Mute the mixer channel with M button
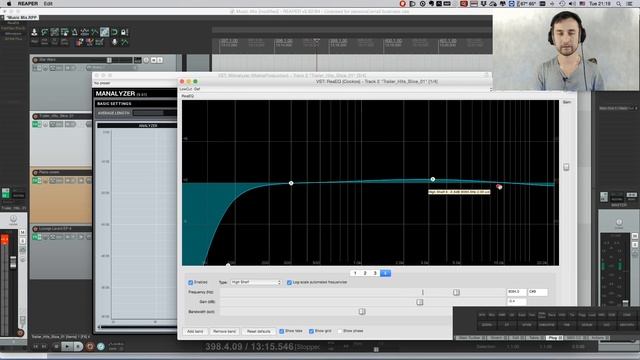This screenshot has width=640, height=360. click(x=23, y=232)
